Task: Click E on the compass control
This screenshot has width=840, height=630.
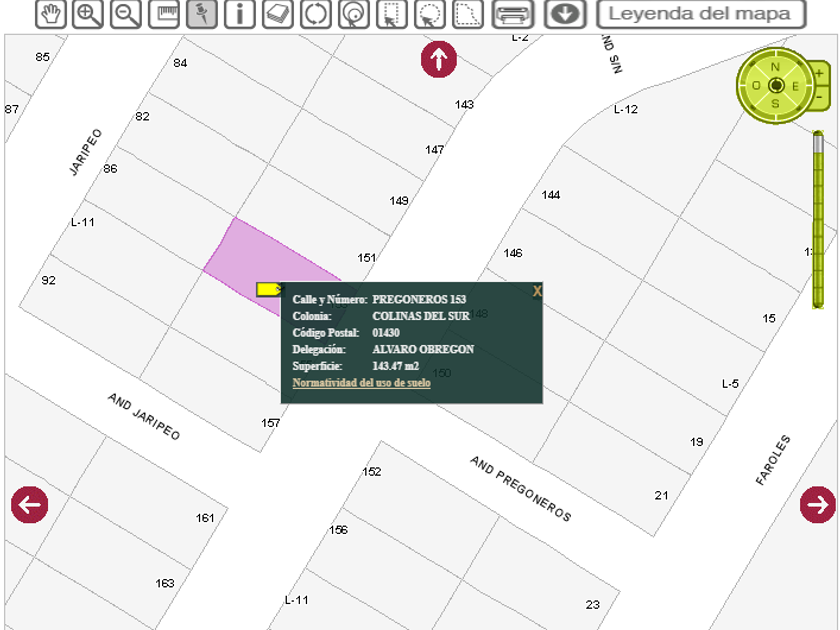Action: (795, 86)
